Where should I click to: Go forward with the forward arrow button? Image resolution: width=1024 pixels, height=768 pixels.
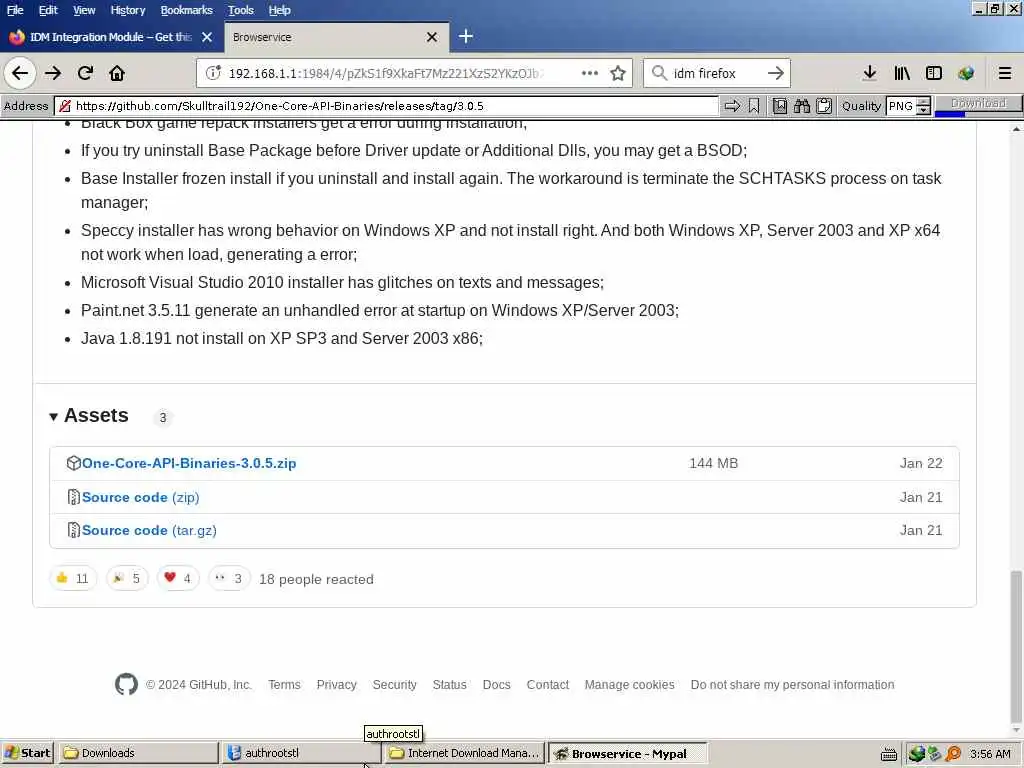click(x=53, y=73)
